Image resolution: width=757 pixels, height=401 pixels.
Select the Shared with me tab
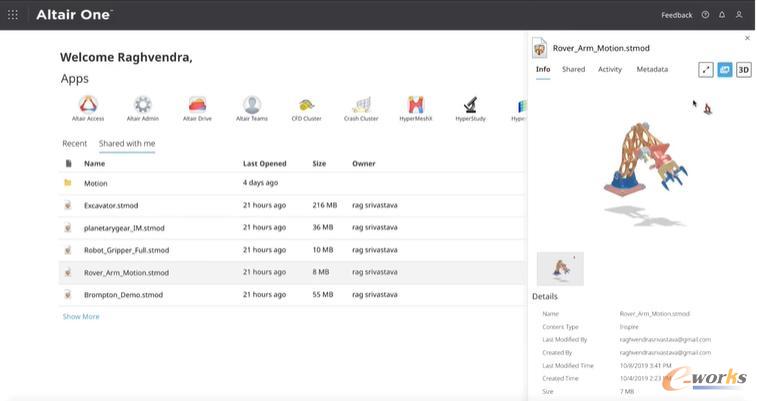click(x=127, y=143)
